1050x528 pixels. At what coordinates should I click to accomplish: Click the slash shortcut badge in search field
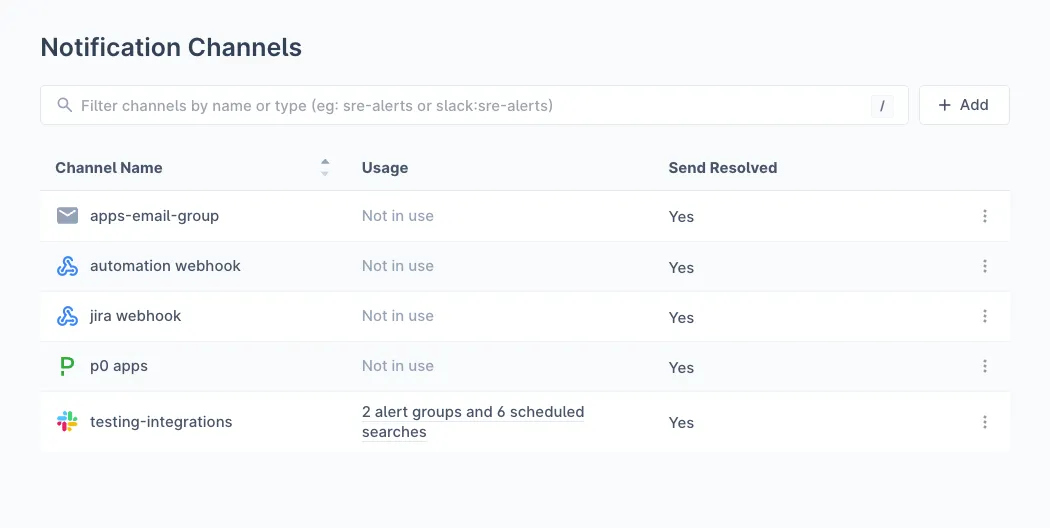(x=882, y=105)
